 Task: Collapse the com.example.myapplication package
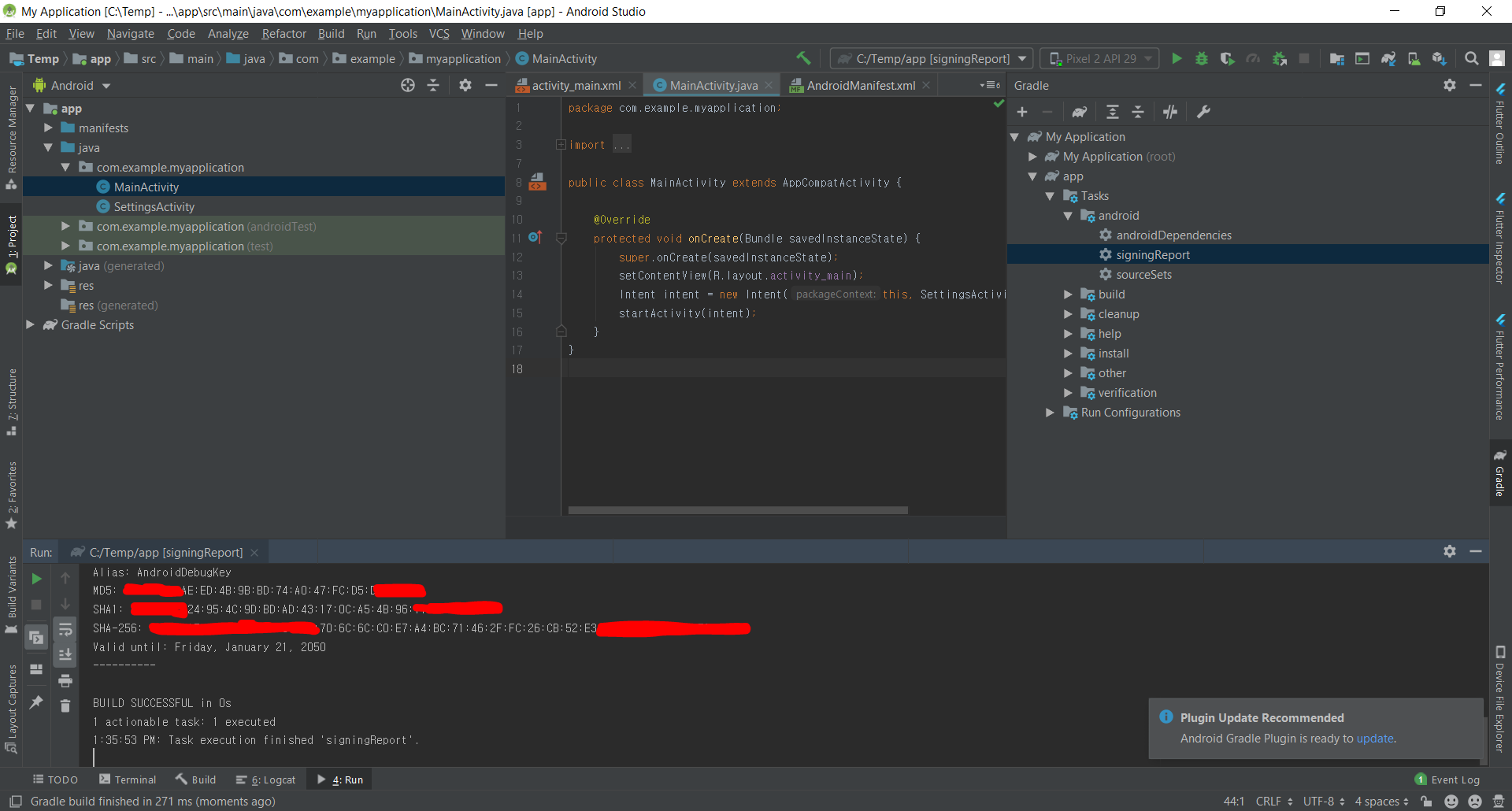click(65, 167)
